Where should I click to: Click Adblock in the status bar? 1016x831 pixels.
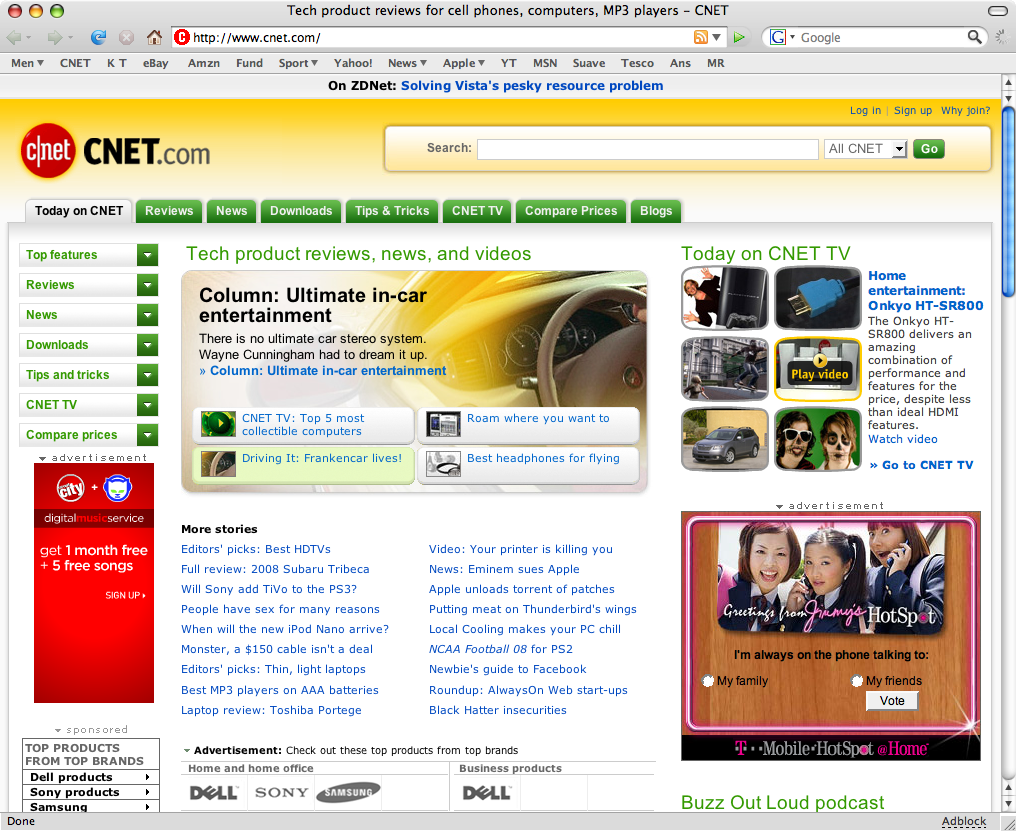(964, 821)
